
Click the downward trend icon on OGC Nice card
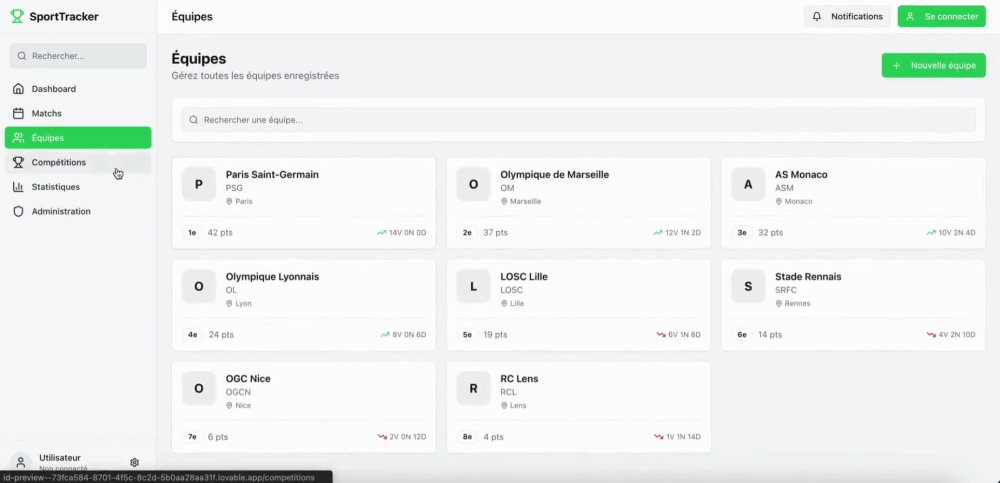(x=382, y=437)
